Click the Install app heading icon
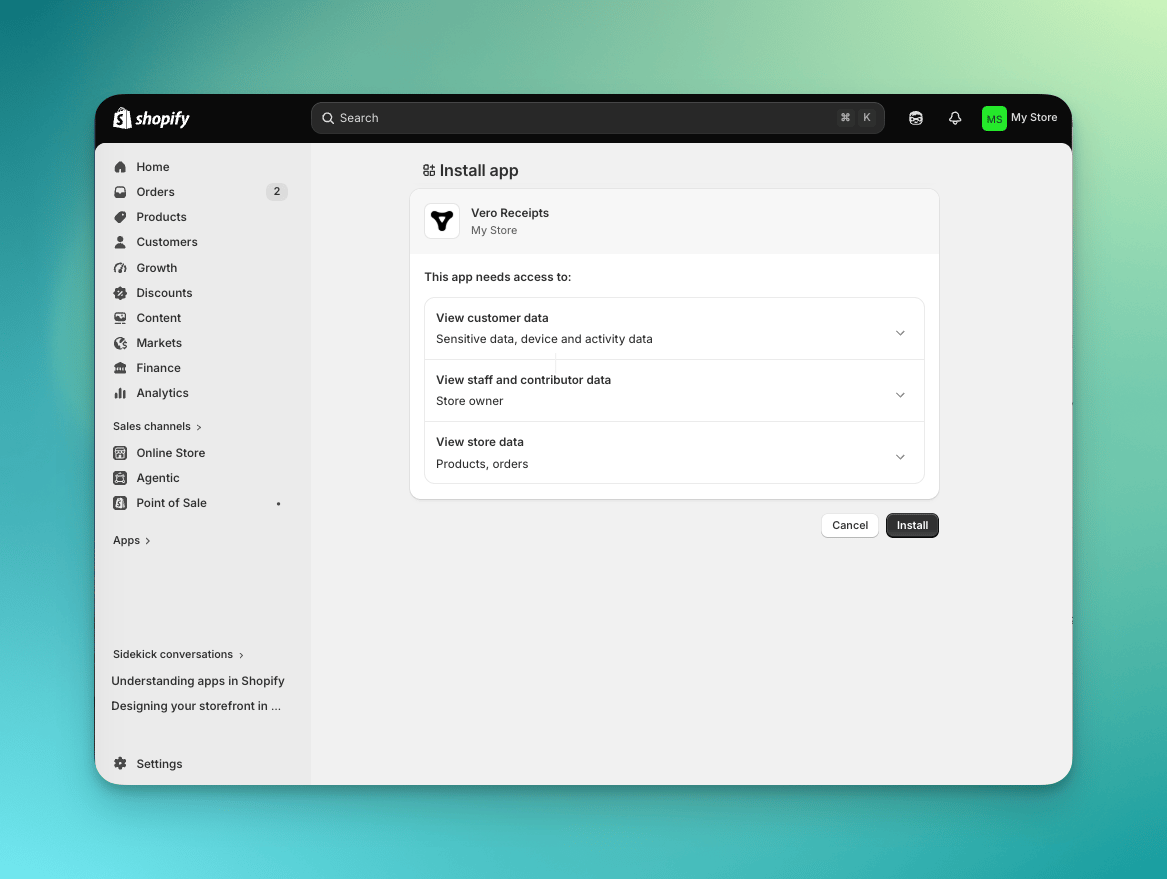The width and height of the screenshot is (1167, 879). tap(429, 170)
